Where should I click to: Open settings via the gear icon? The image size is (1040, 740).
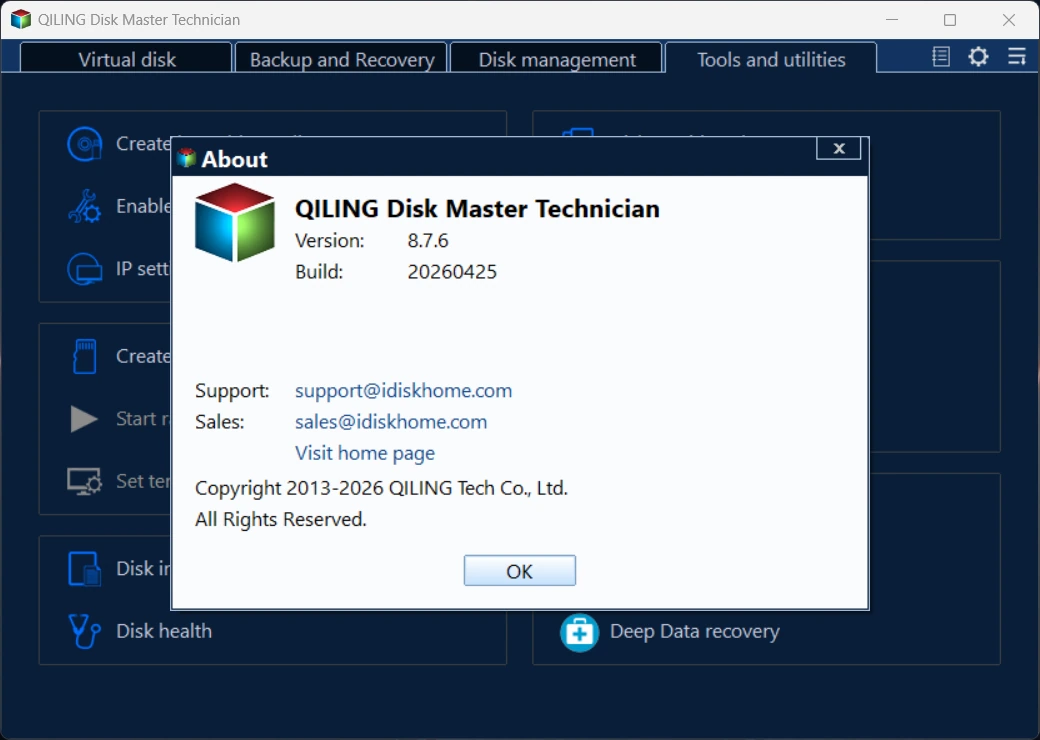(978, 56)
